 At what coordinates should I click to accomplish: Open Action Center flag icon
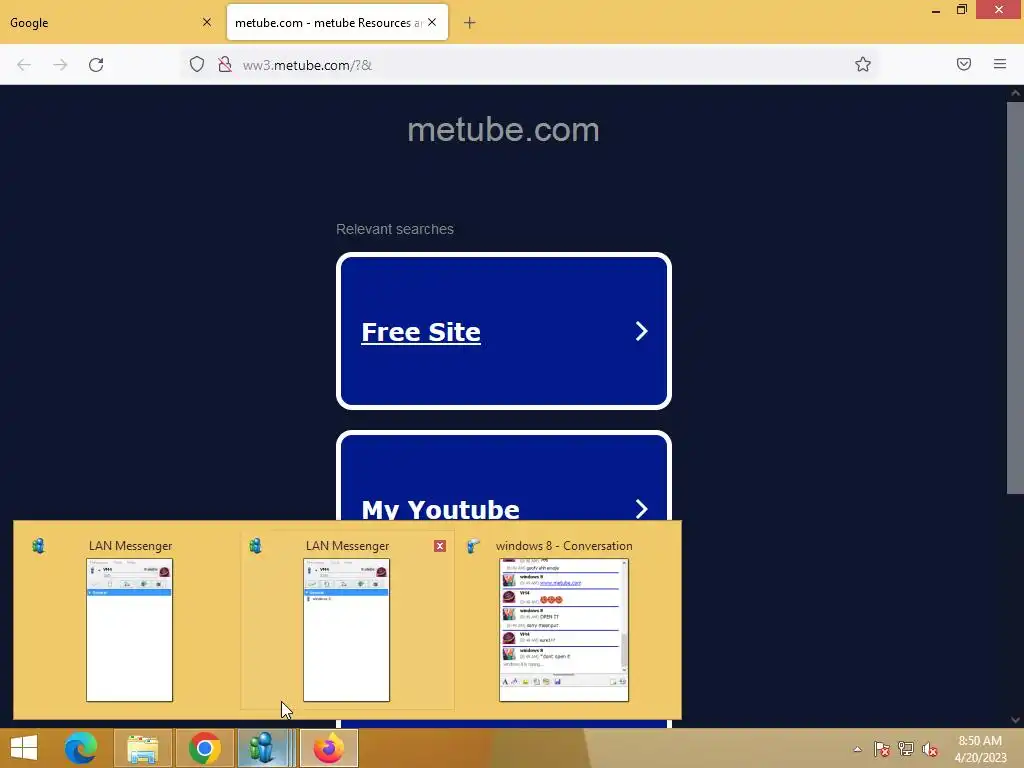pyautogui.click(x=882, y=749)
